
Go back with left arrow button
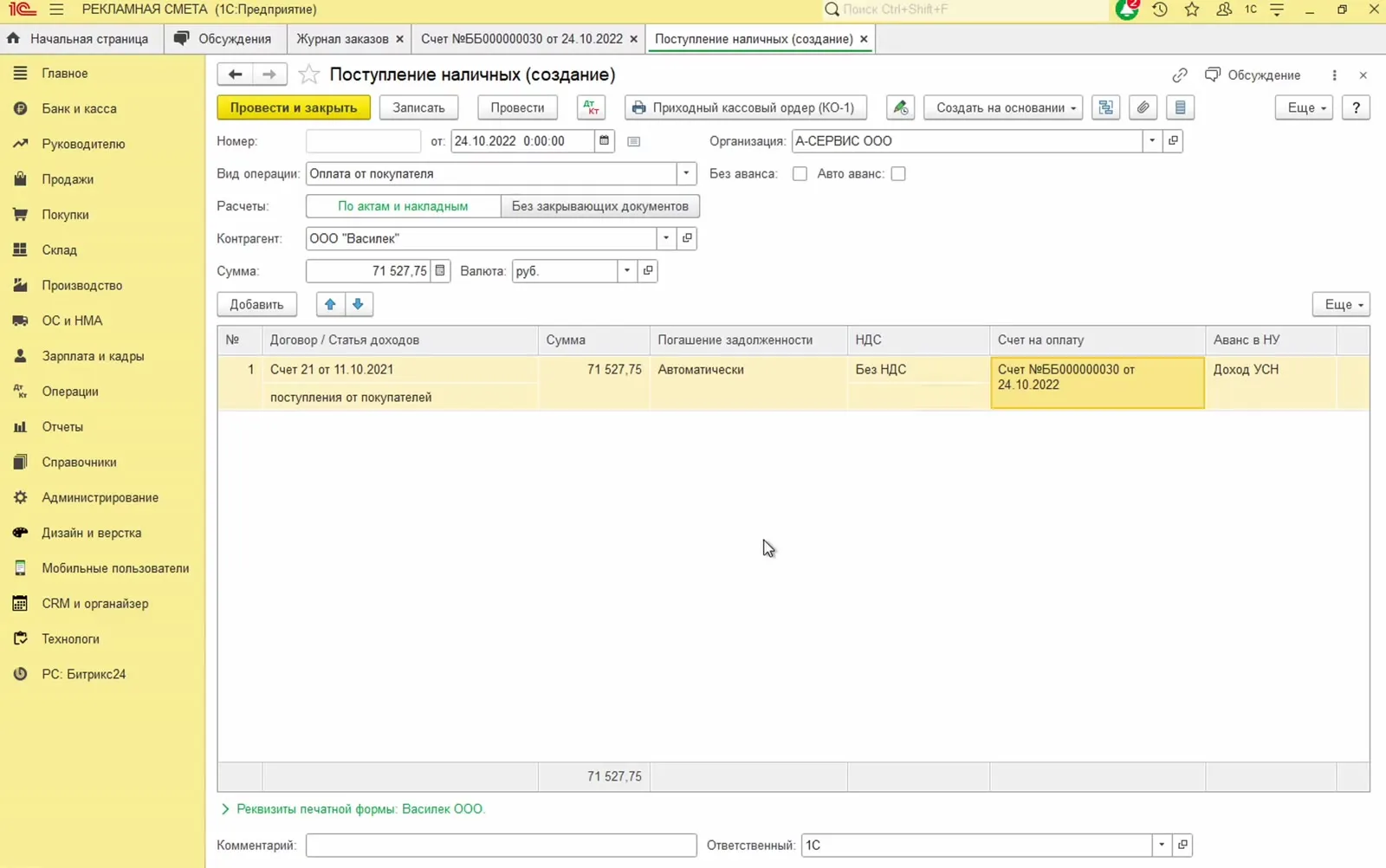235,74
